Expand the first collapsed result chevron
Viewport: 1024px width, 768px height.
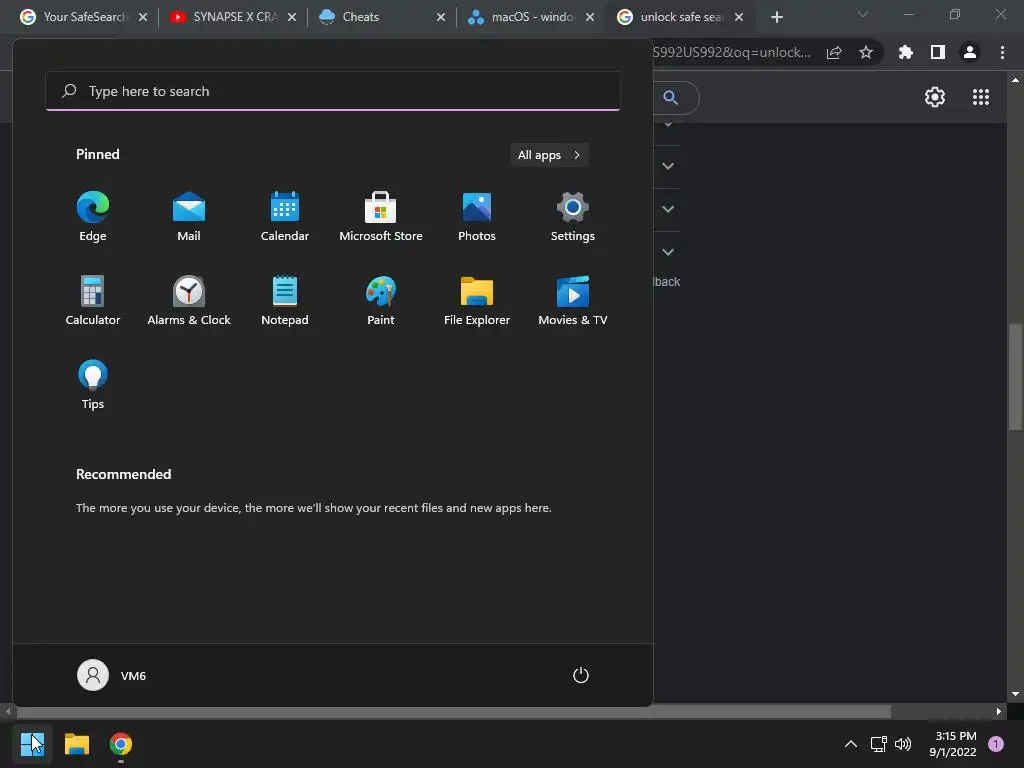(667, 125)
